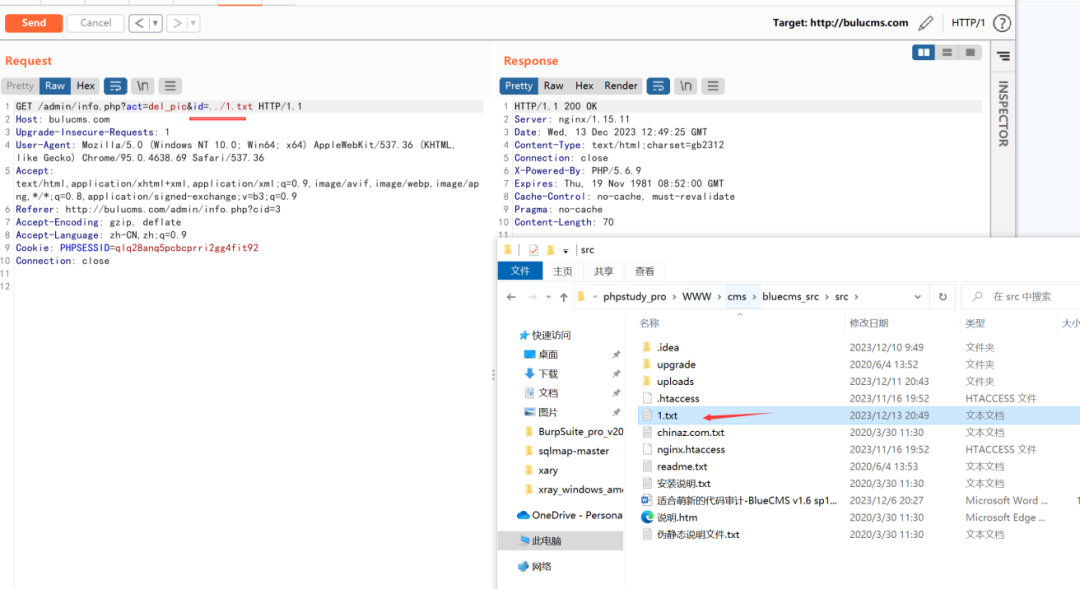Switch Request view to Hex tab
The width and height of the screenshot is (1080, 589).
[x=85, y=85]
